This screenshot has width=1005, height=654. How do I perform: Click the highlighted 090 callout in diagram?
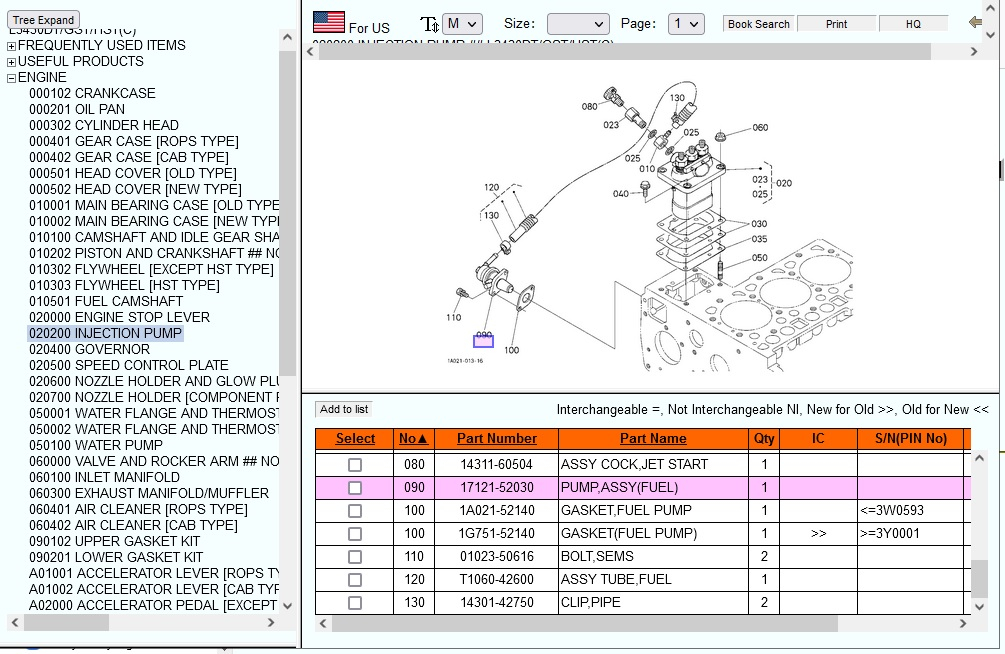483,340
